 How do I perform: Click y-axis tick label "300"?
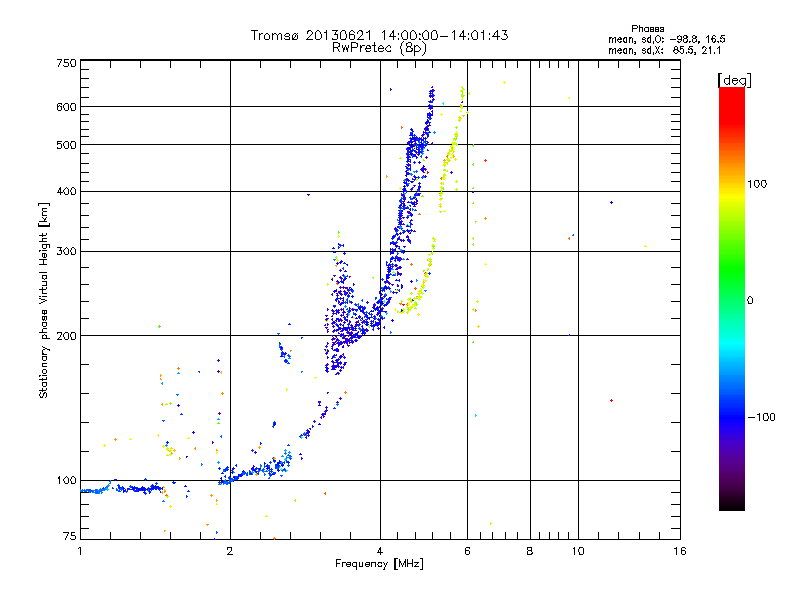(66, 252)
